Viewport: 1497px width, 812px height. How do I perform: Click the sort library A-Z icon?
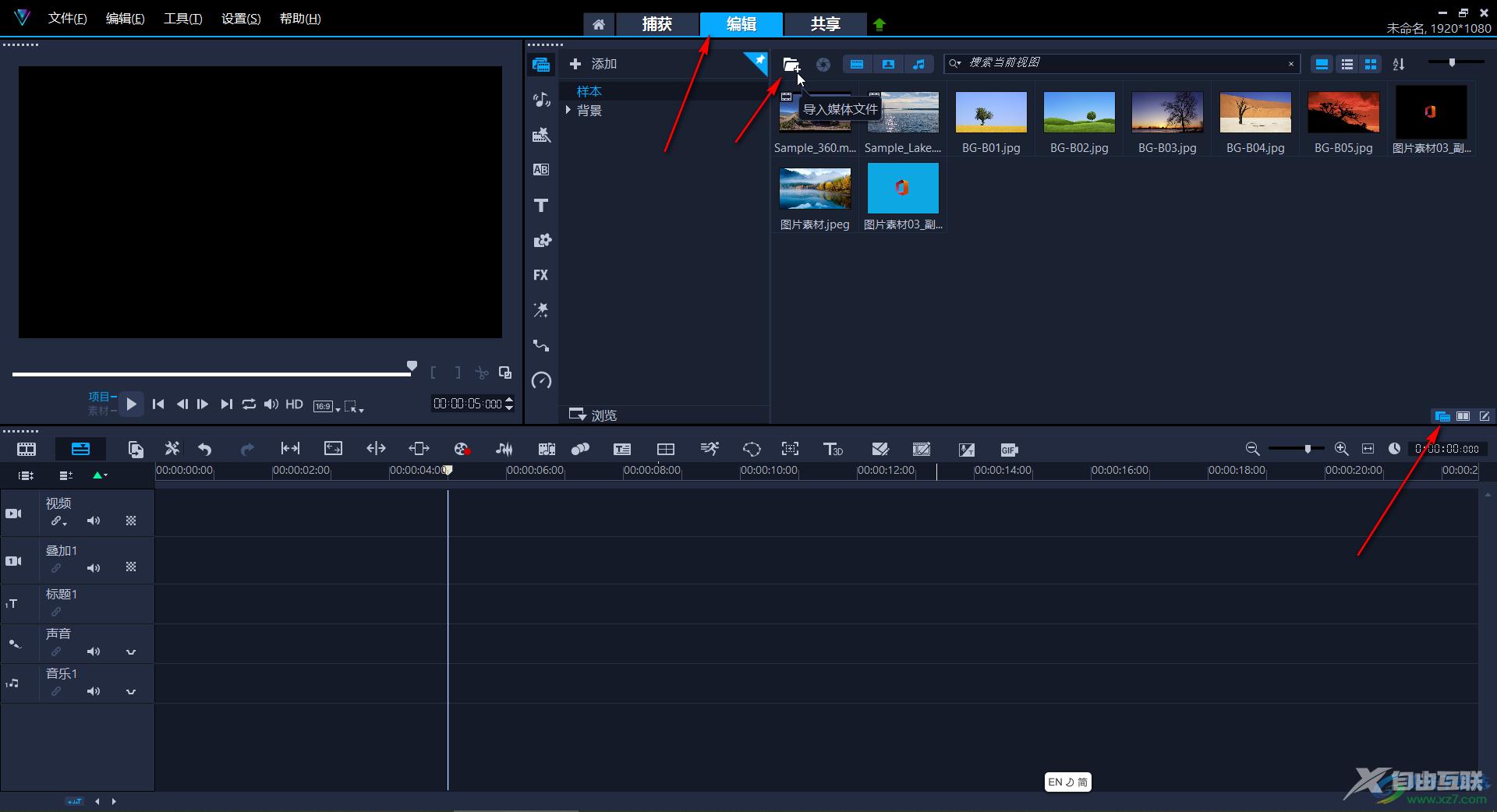[1399, 65]
